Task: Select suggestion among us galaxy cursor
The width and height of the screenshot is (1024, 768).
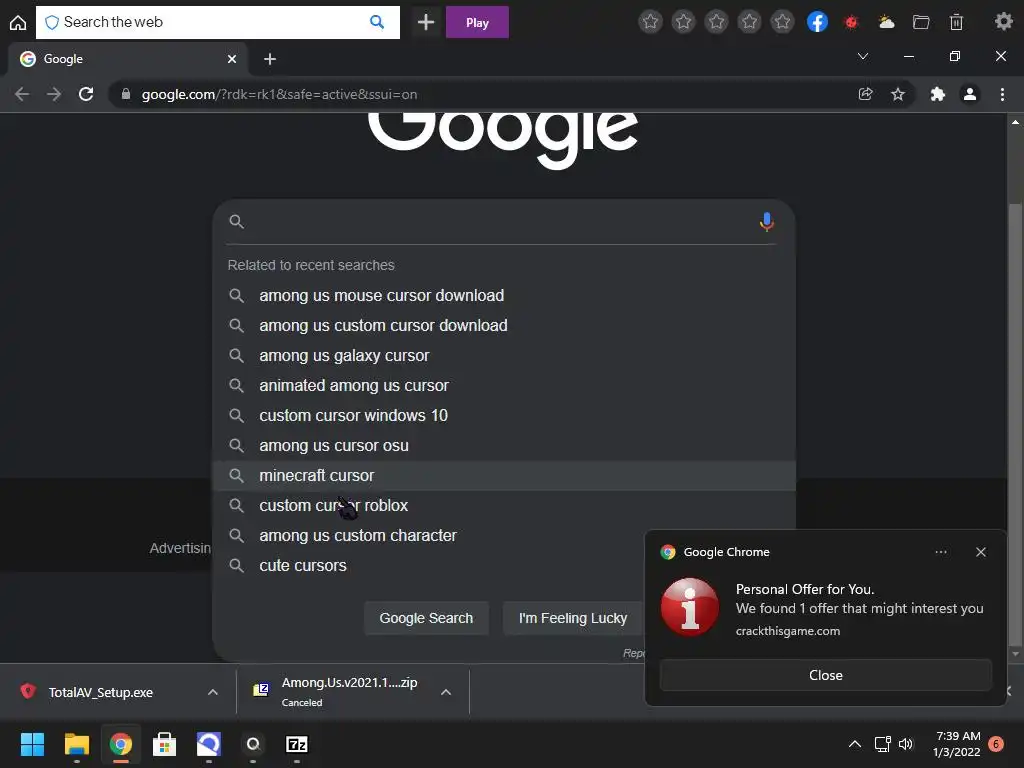Action: click(x=504, y=355)
